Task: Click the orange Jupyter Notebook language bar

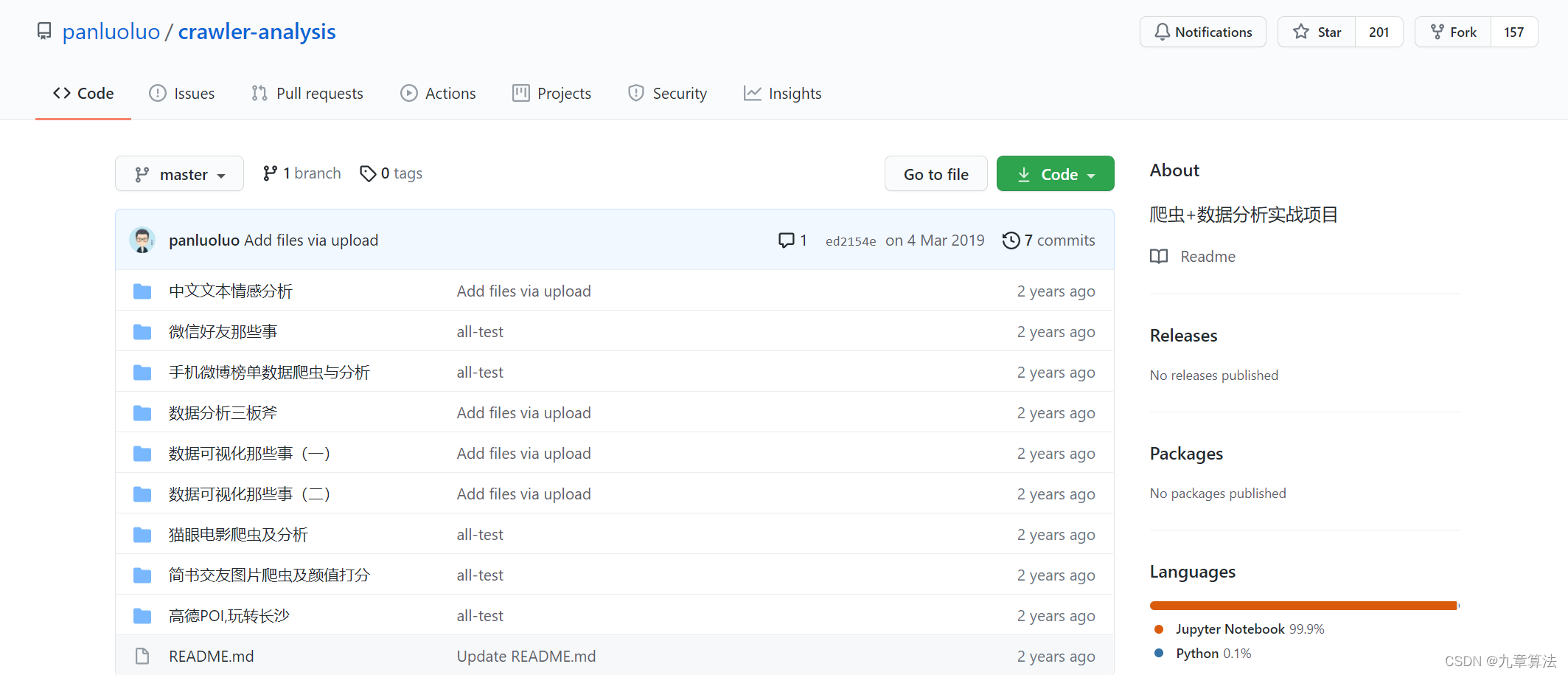Action: [x=1303, y=606]
